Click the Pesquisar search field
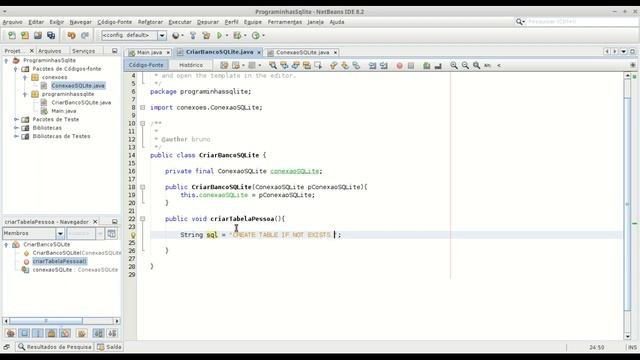The image size is (640, 360). (582, 22)
